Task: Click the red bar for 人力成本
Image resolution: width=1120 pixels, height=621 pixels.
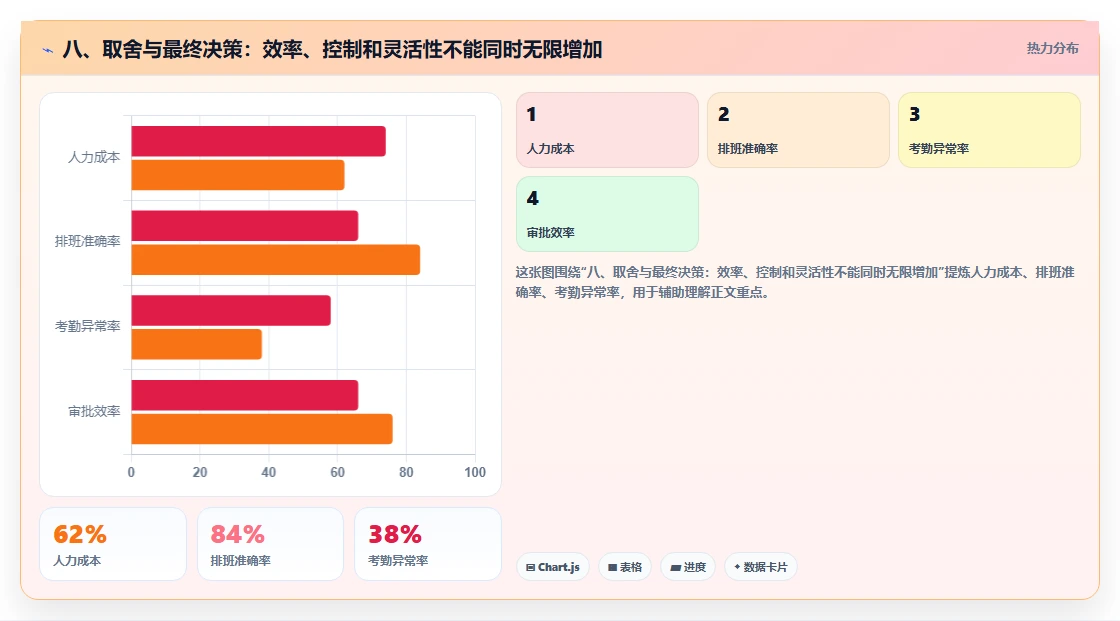Action: 259,141
